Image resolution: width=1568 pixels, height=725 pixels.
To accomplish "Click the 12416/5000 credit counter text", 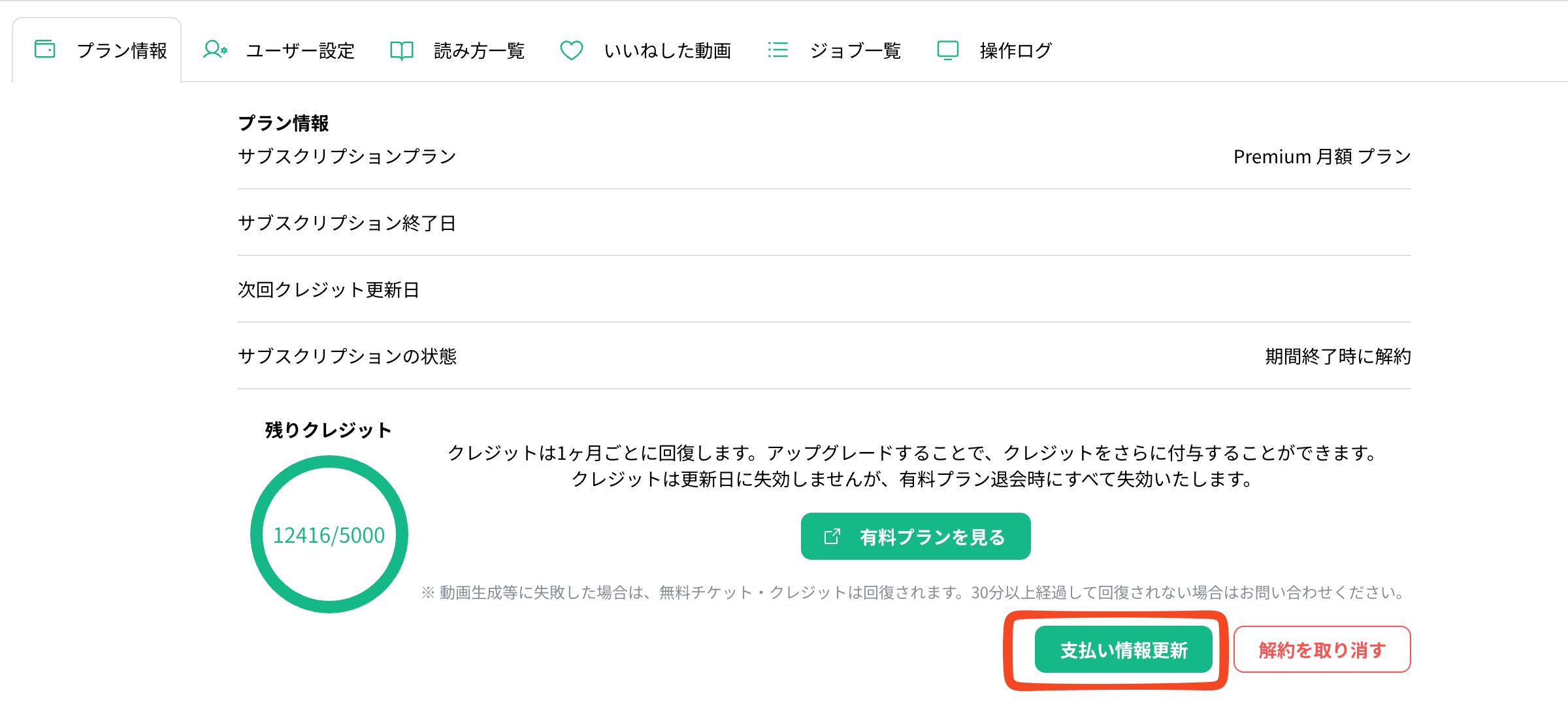I will tap(329, 534).
